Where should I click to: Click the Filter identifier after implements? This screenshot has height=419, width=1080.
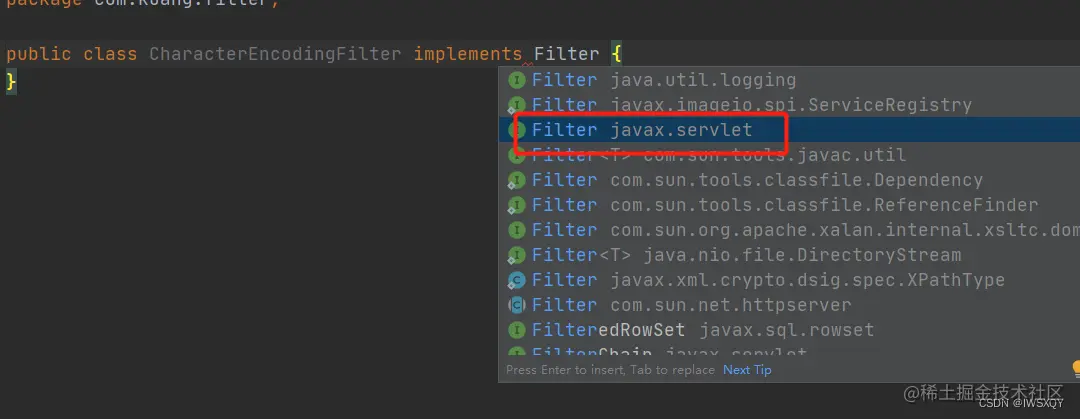(567, 54)
